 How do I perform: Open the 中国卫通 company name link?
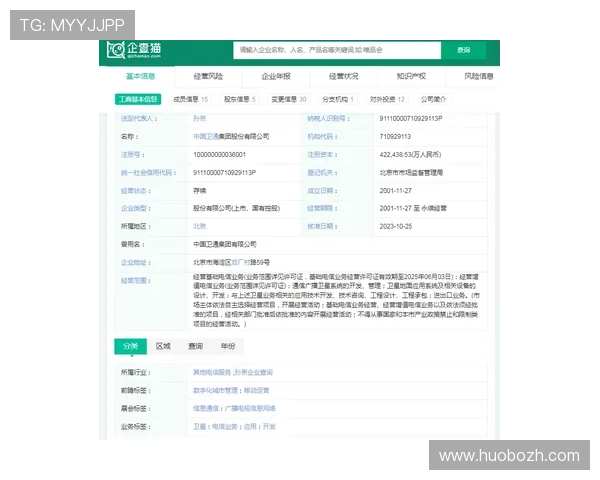[x=205, y=137]
